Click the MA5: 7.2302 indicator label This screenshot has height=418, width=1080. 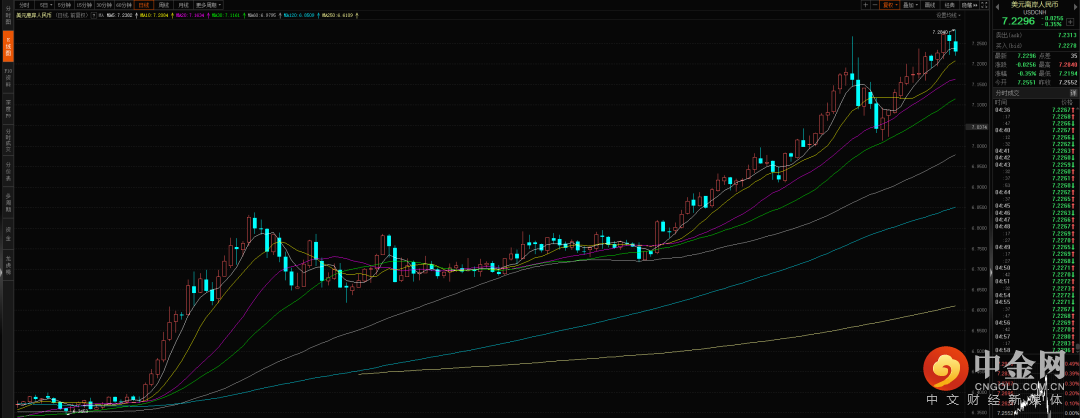(x=118, y=15)
